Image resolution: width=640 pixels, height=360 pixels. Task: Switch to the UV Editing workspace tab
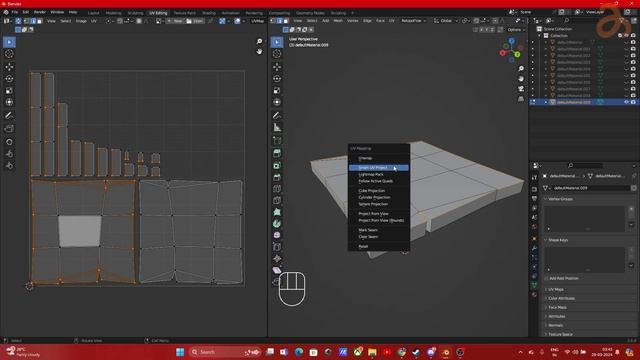tap(158, 13)
